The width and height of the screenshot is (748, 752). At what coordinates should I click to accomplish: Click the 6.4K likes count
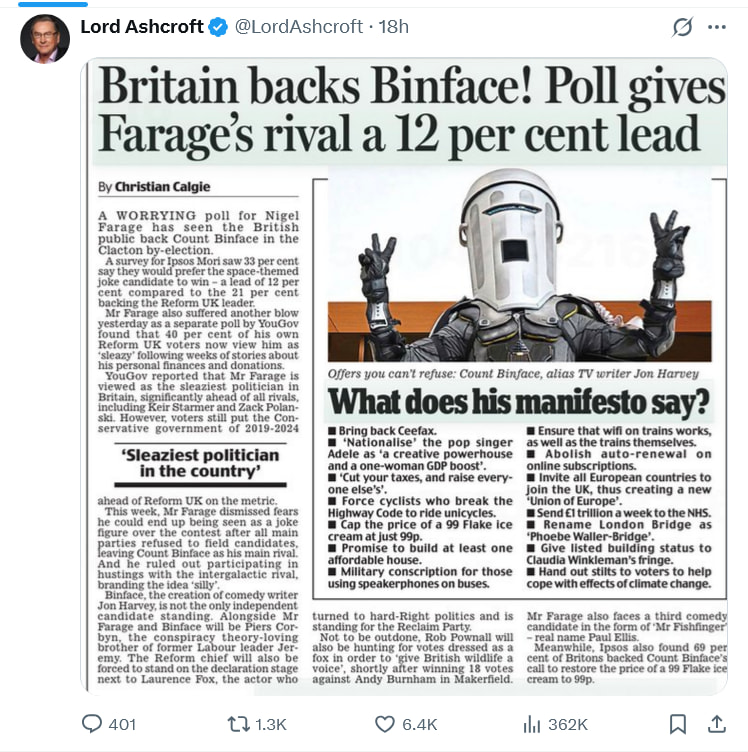[420, 724]
